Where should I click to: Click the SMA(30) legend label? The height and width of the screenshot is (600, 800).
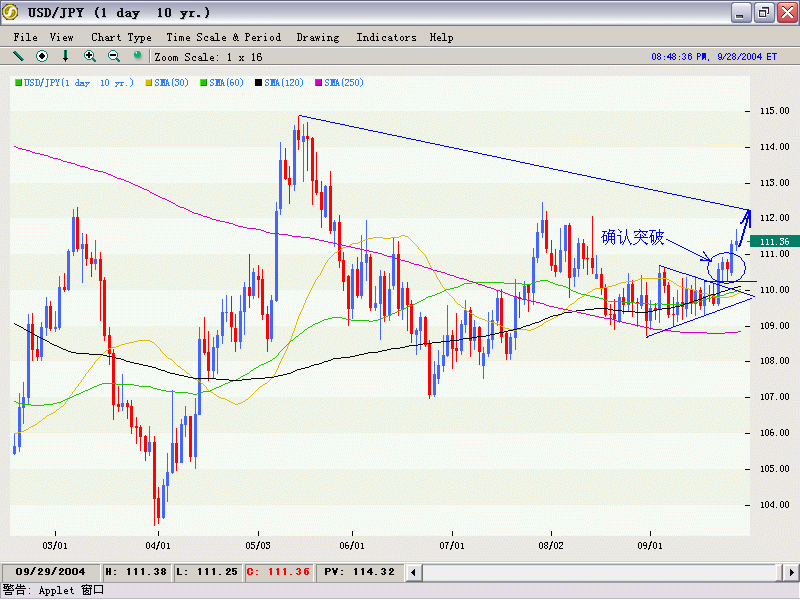click(173, 82)
